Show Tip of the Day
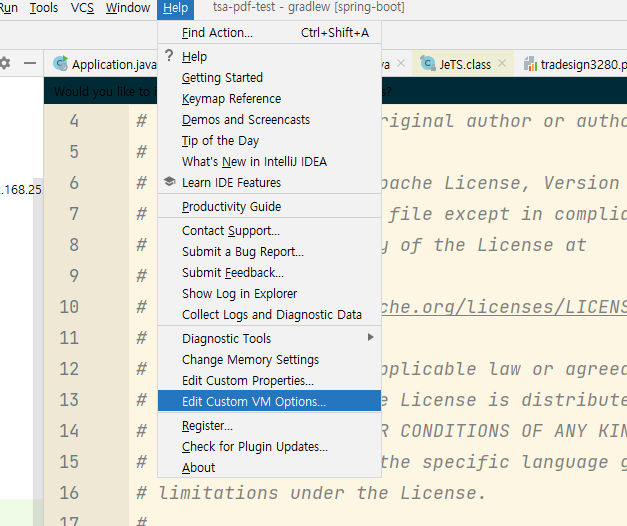The height and width of the screenshot is (526, 627). [x=269, y=140]
